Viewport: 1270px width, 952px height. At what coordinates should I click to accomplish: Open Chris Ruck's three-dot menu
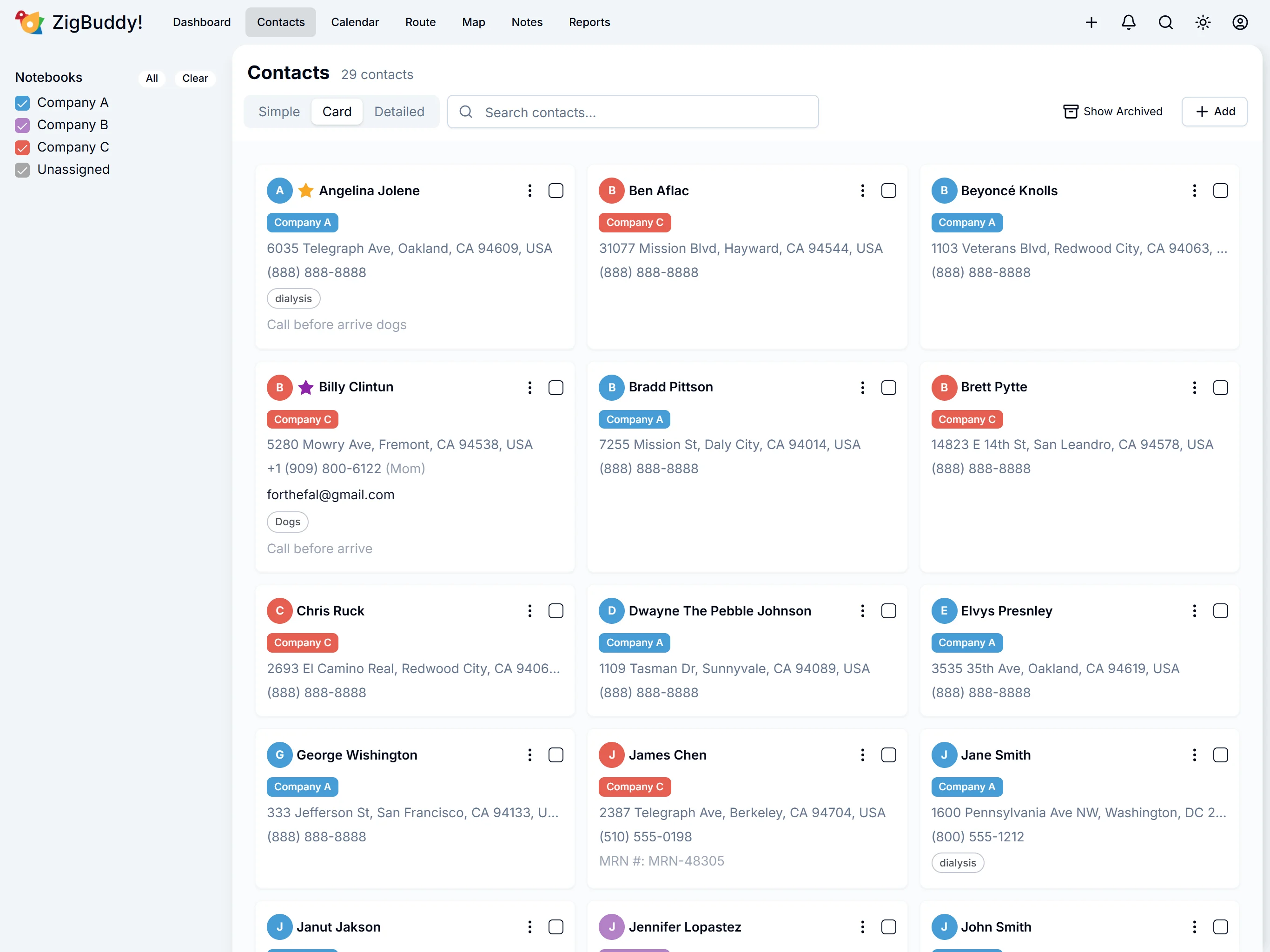click(x=529, y=610)
